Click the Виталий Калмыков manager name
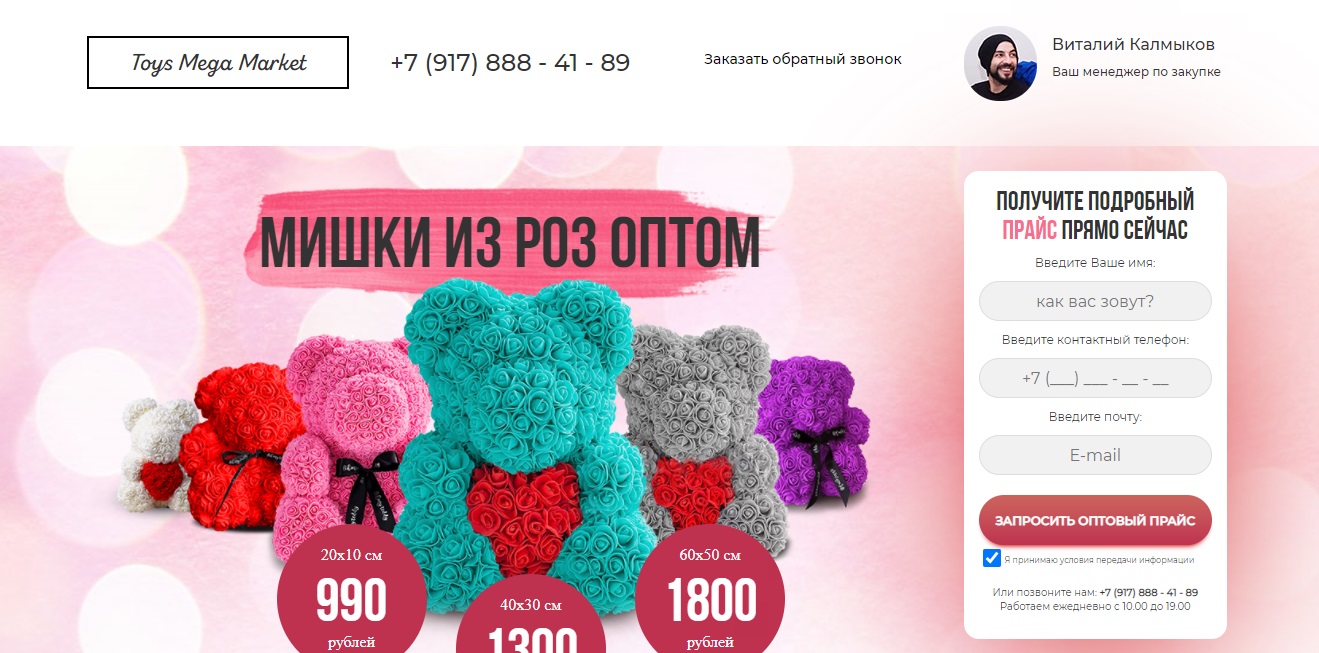 (1133, 45)
